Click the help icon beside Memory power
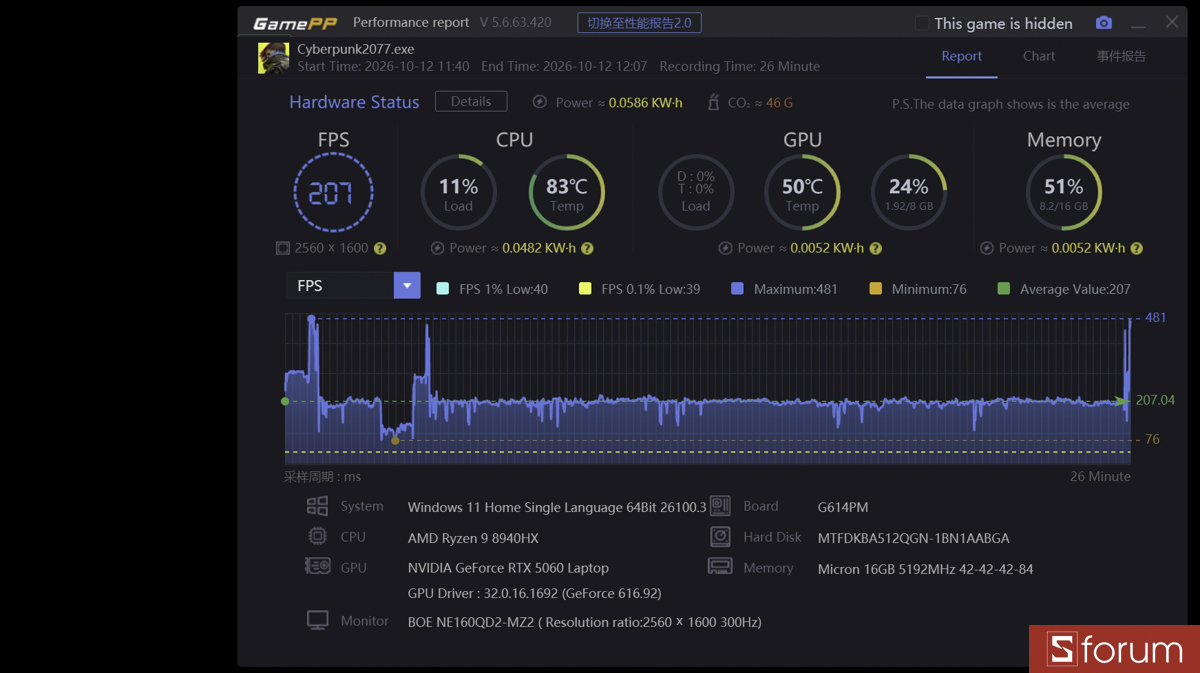1200x673 pixels. coord(1136,248)
